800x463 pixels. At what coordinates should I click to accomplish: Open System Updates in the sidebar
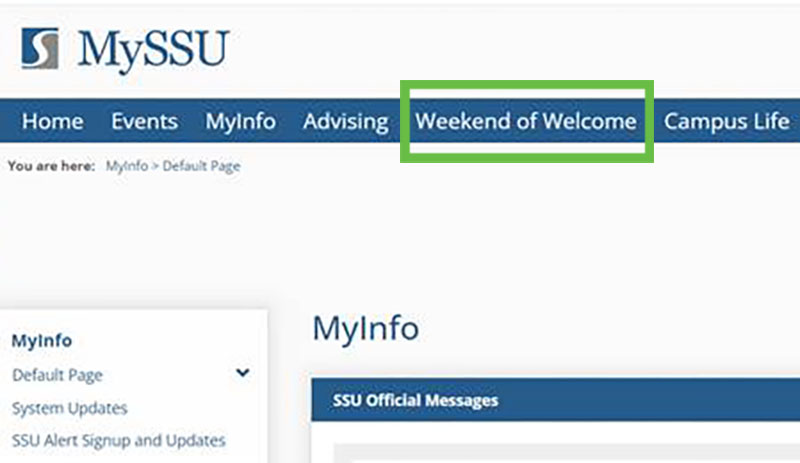click(x=69, y=408)
